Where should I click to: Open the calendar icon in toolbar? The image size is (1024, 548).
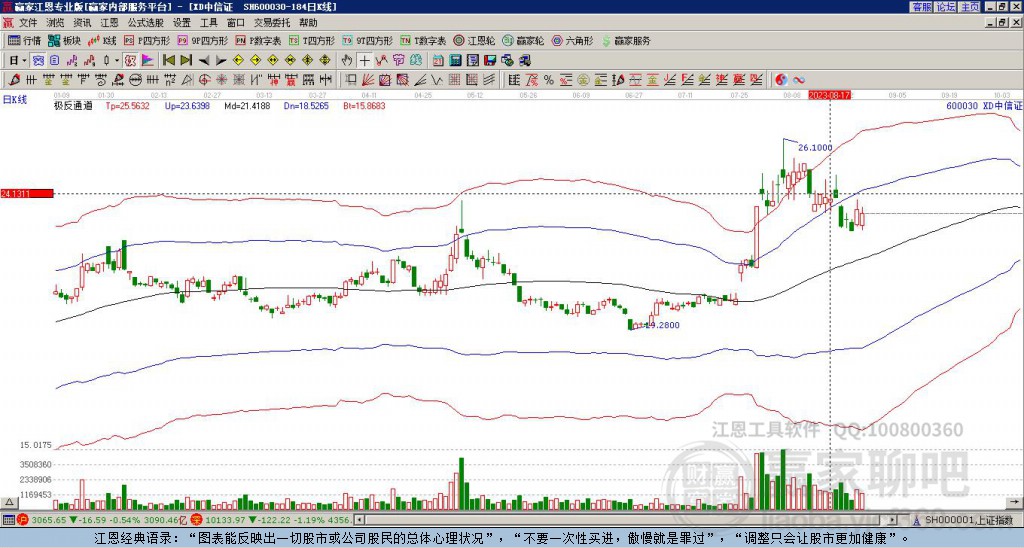point(438,61)
